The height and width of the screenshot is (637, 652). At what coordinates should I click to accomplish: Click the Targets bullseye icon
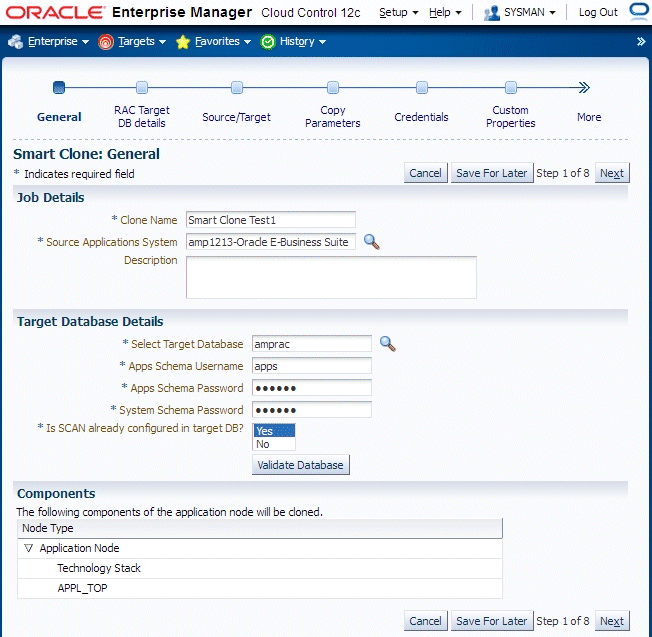click(106, 42)
